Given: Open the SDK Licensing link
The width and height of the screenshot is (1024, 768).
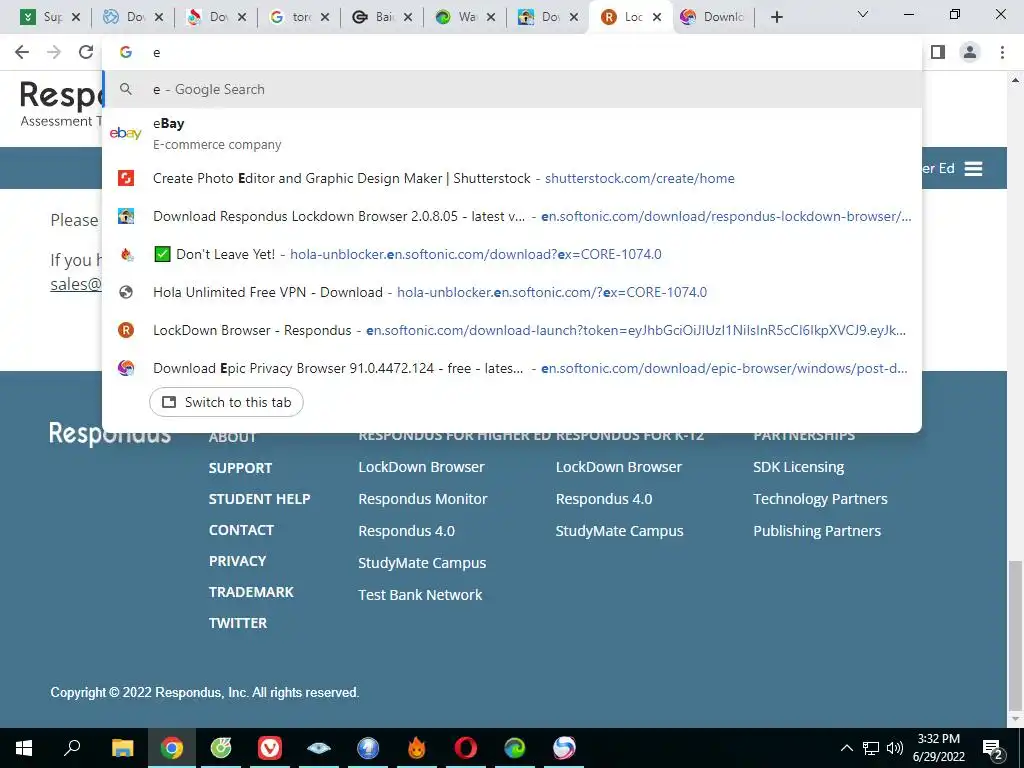Looking at the screenshot, I should tap(798, 467).
